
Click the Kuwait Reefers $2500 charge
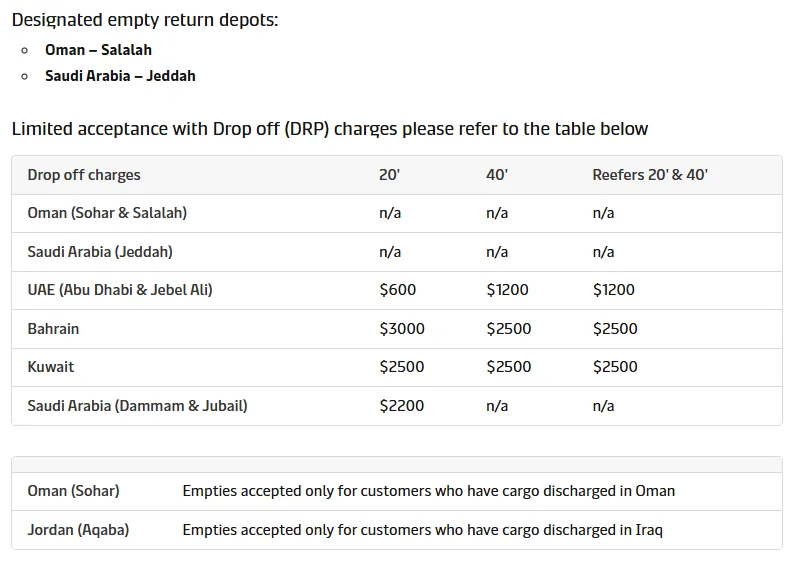click(615, 367)
